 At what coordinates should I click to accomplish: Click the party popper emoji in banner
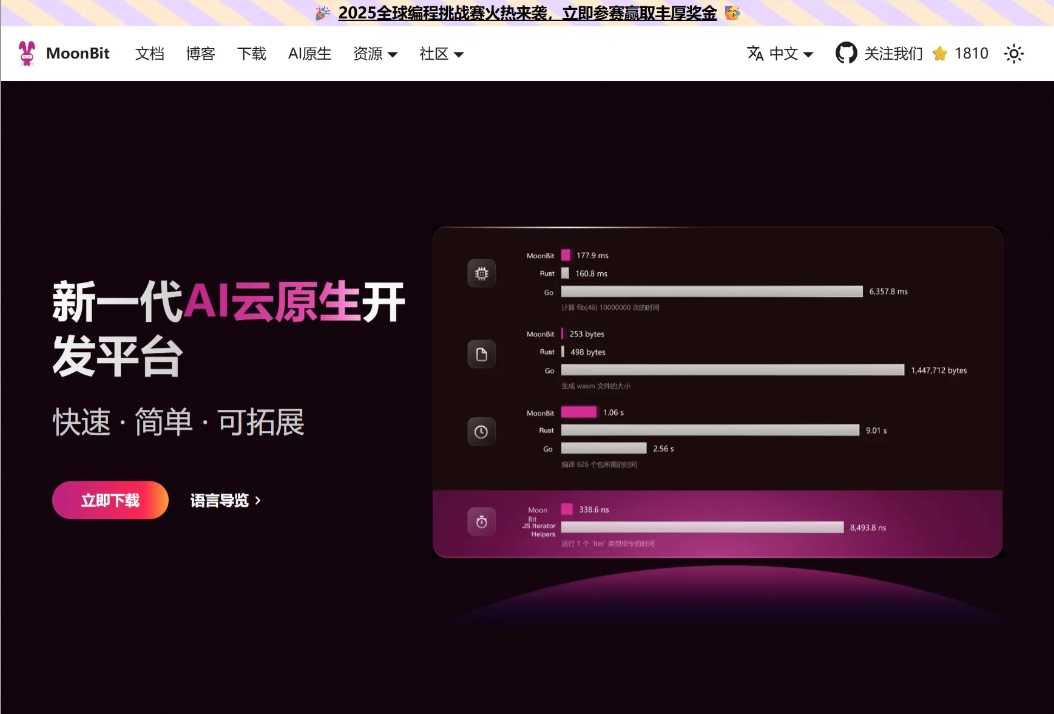tap(323, 13)
